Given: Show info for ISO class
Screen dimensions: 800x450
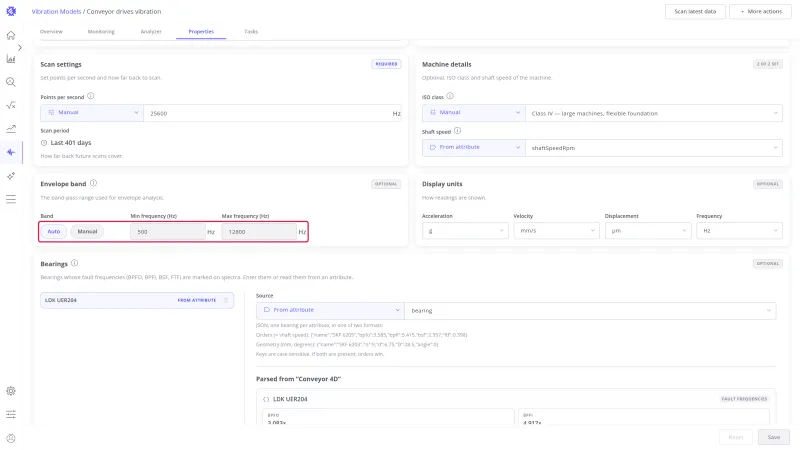Looking at the screenshot, I should click(x=450, y=96).
